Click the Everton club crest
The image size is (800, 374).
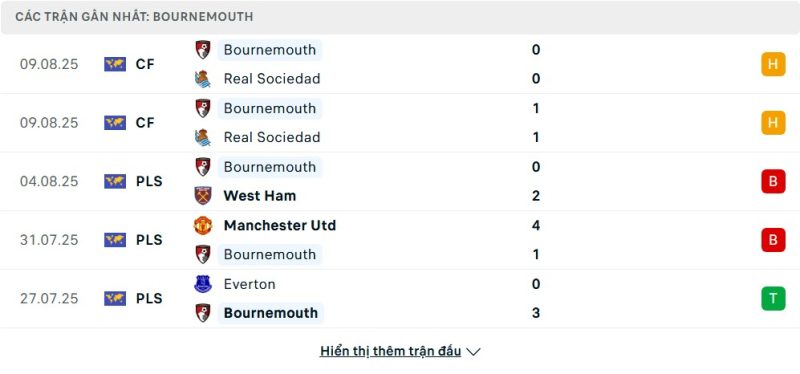pyautogui.click(x=203, y=284)
